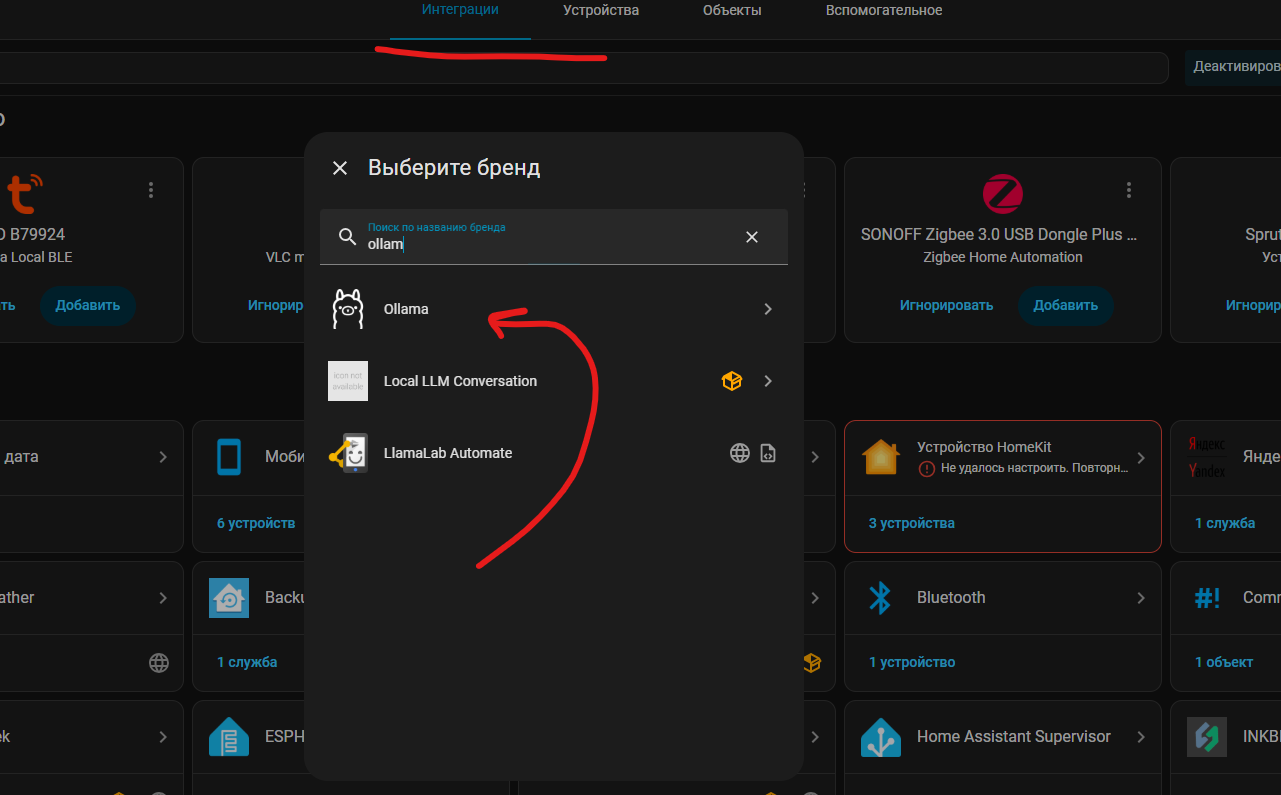Open the 'дата' card chevron
The width and height of the screenshot is (1281, 795).
(x=163, y=457)
